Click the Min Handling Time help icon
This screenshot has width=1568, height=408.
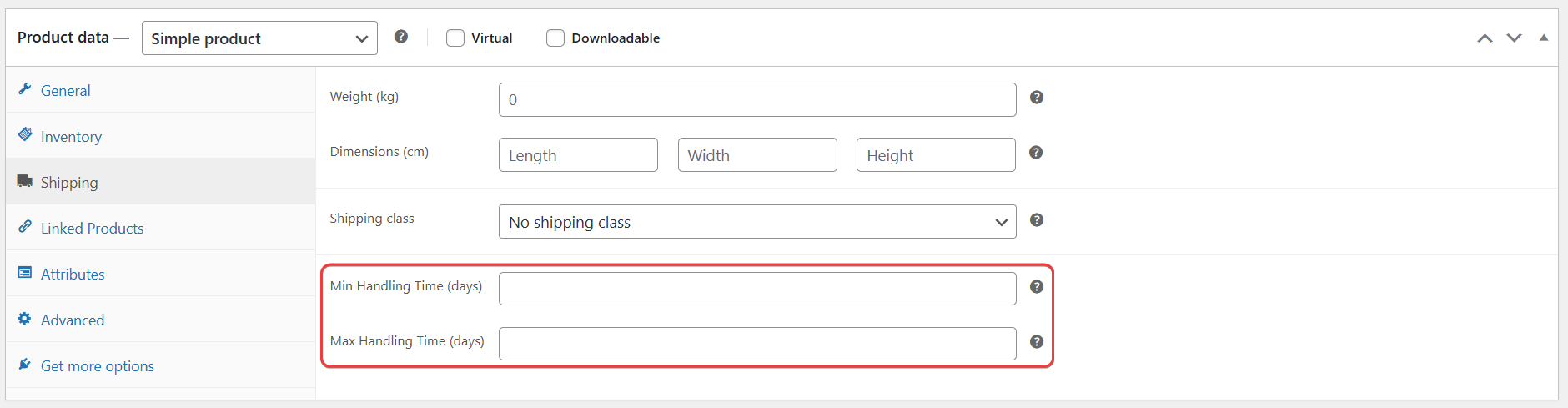pos(1037,287)
